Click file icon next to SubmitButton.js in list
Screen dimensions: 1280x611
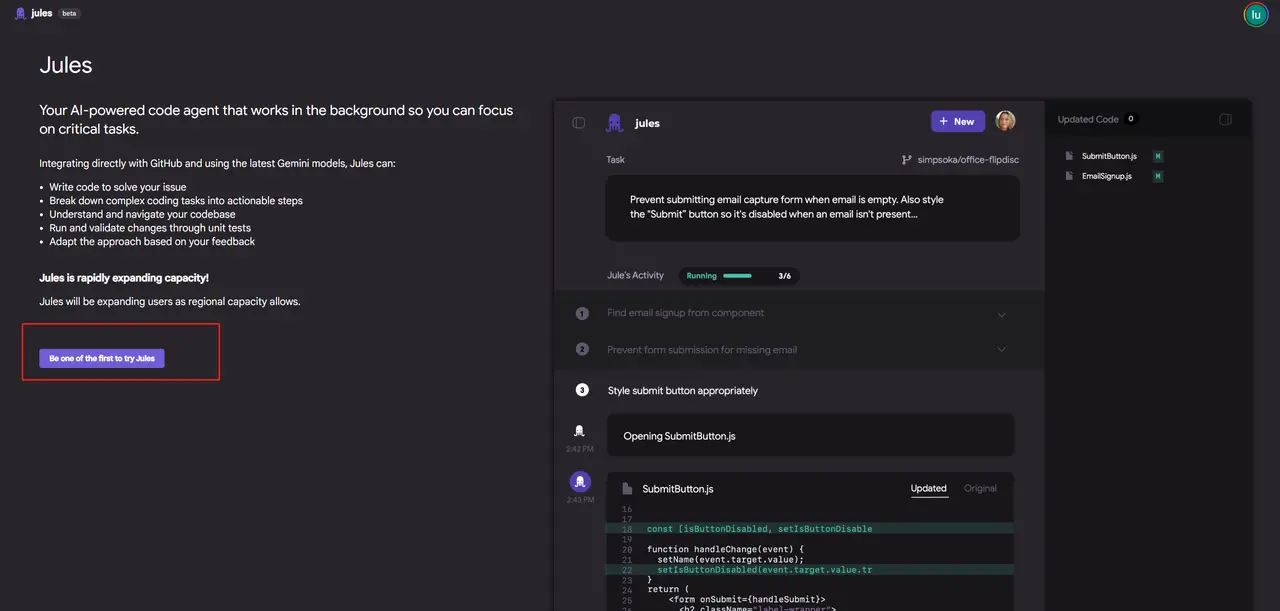(x=1069, y=156)
